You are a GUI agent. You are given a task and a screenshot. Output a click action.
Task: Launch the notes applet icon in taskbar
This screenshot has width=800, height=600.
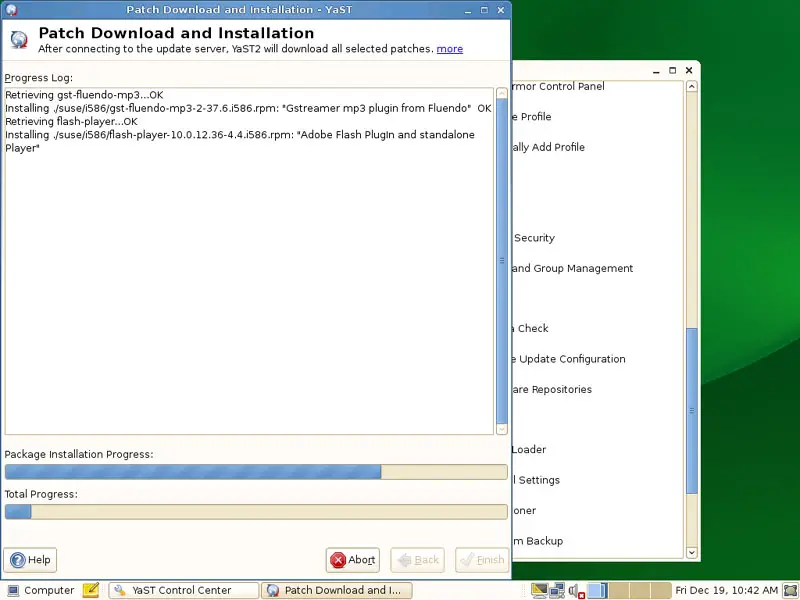coord(91,590)
